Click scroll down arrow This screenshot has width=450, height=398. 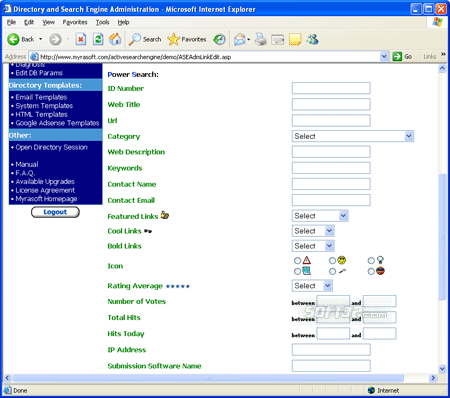[x=442, y=369]
